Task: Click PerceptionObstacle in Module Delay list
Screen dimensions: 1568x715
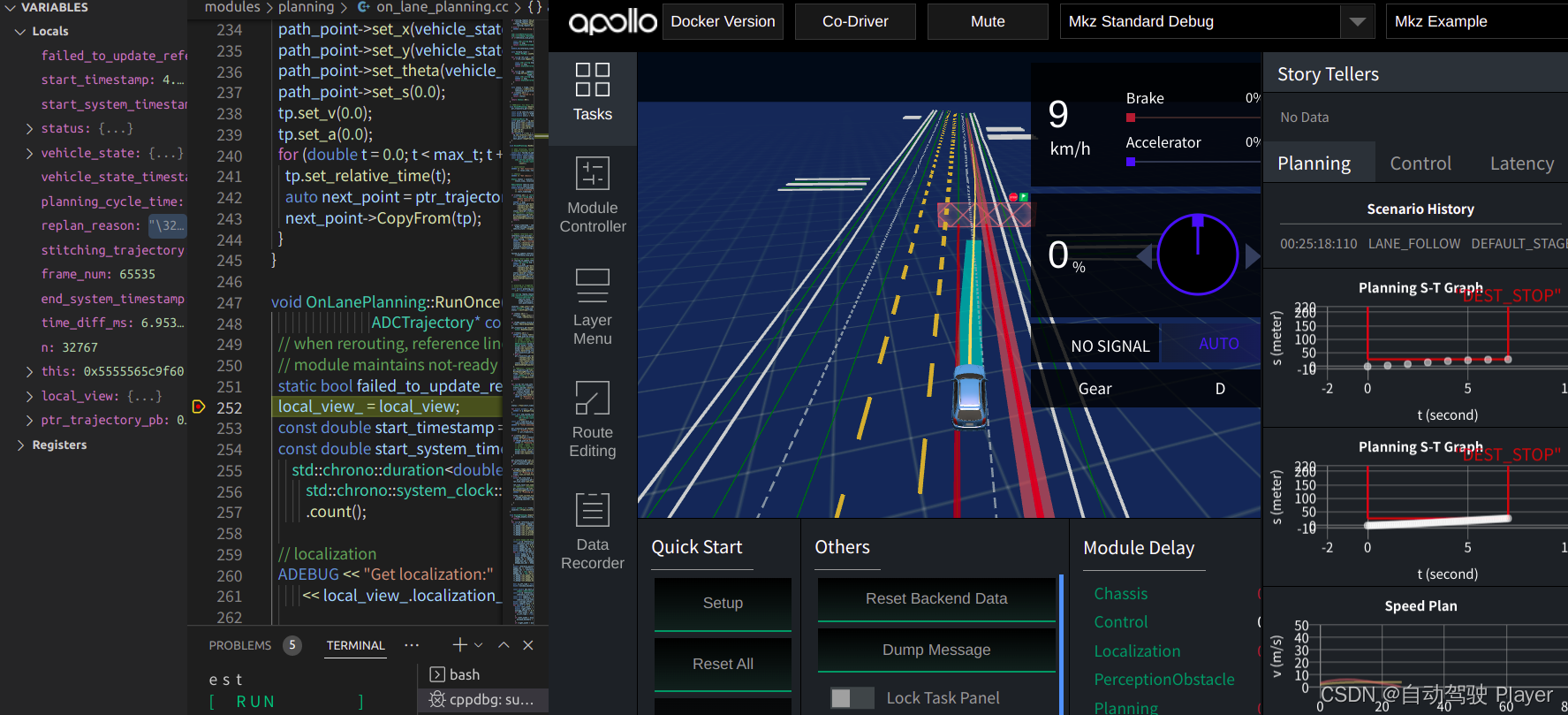Action: click(1164, 680)
